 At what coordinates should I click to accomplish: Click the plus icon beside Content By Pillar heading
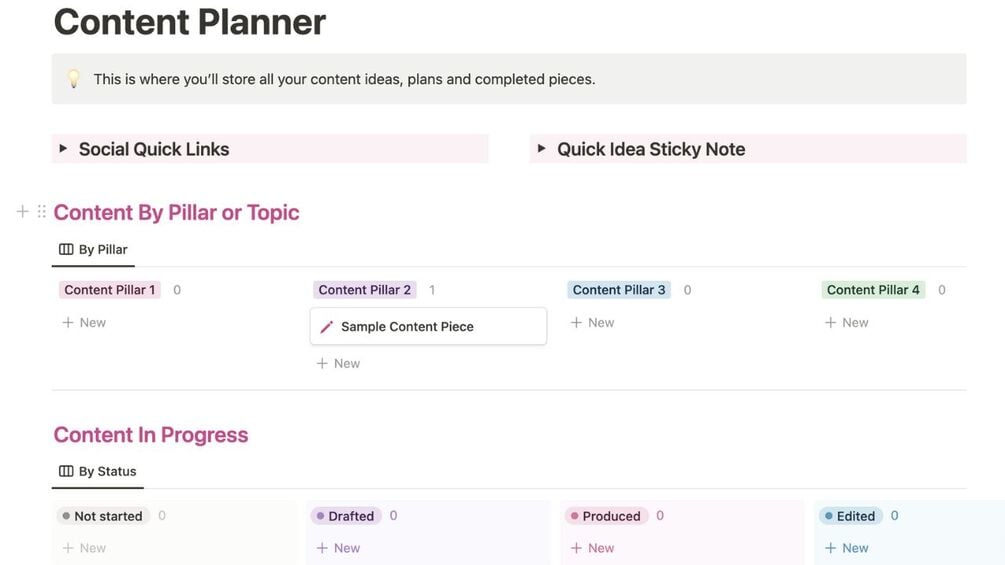(x=22, y=211)
